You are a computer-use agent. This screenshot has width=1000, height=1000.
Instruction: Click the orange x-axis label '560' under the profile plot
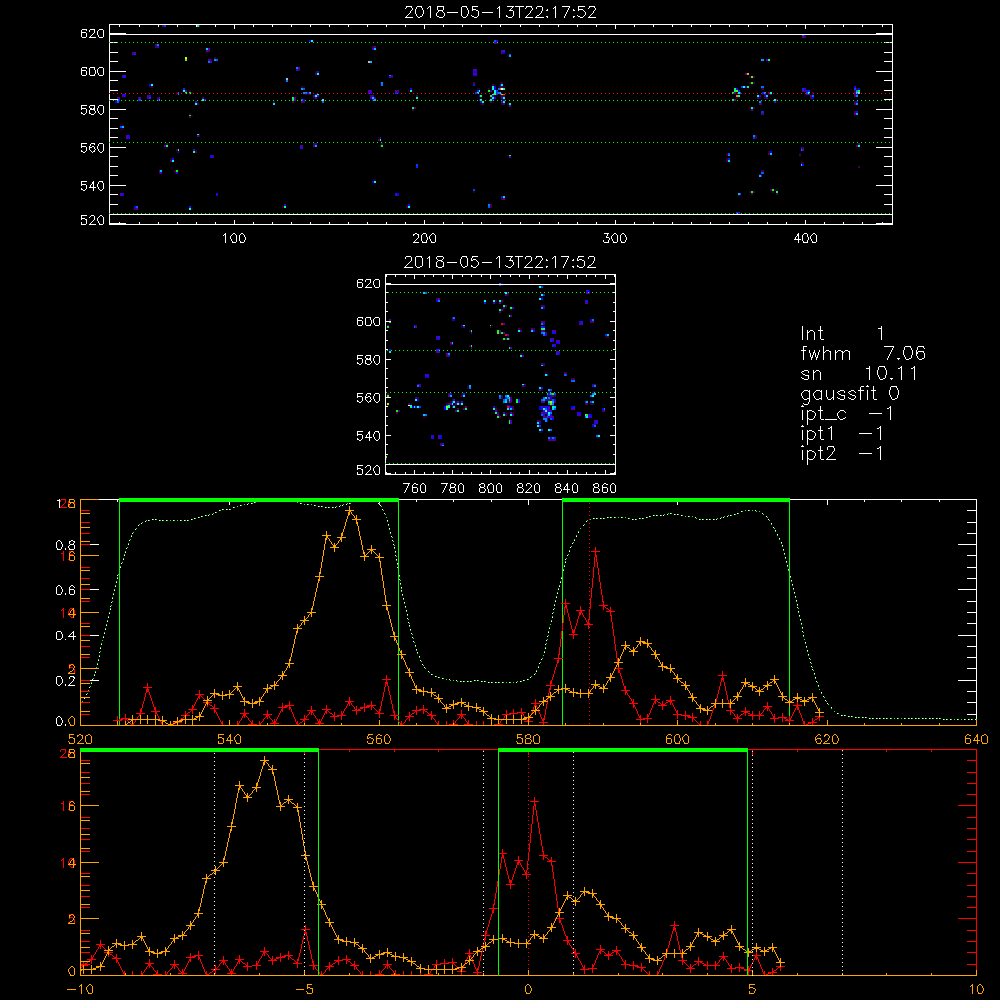point(379,739)
